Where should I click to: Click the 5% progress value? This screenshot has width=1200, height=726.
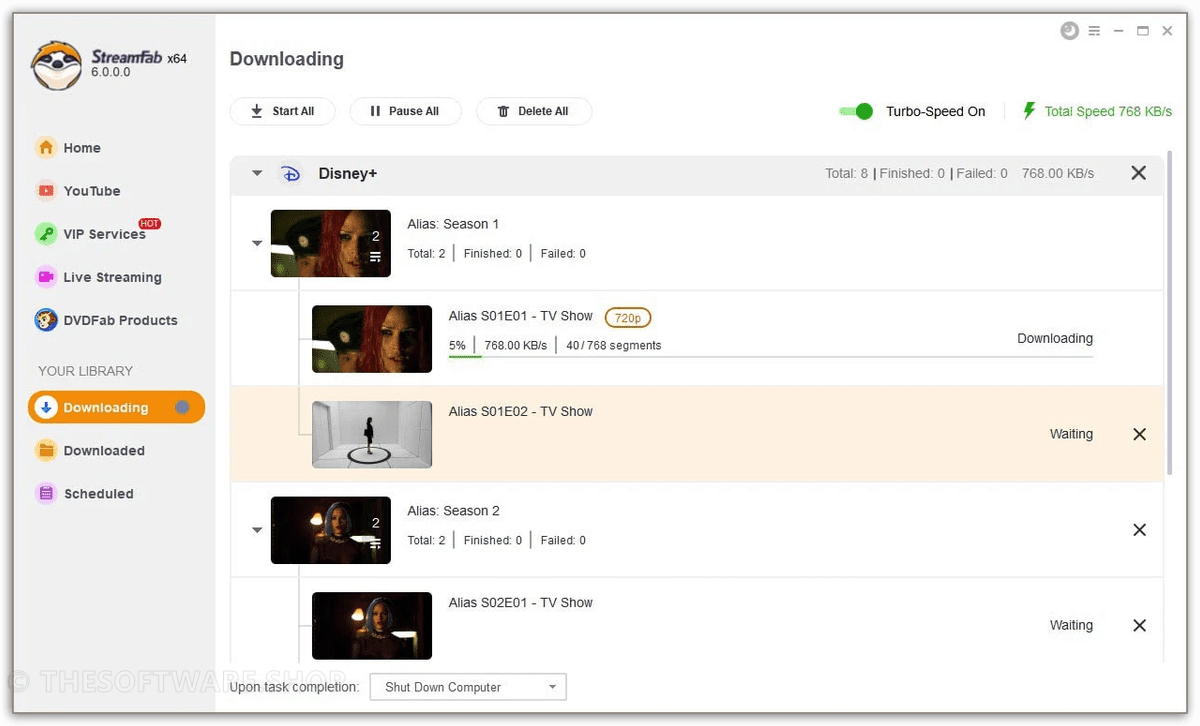coord(457,345)
